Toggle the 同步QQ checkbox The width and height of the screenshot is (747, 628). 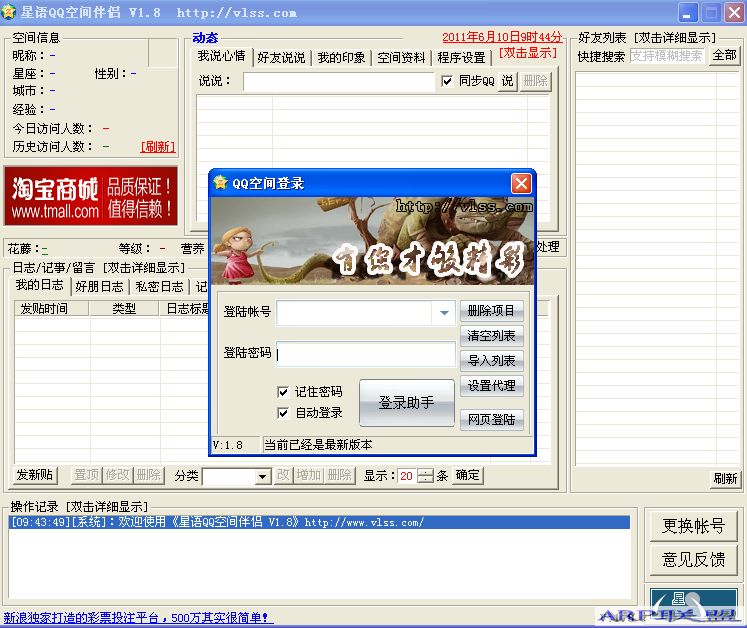pos(447,81)
